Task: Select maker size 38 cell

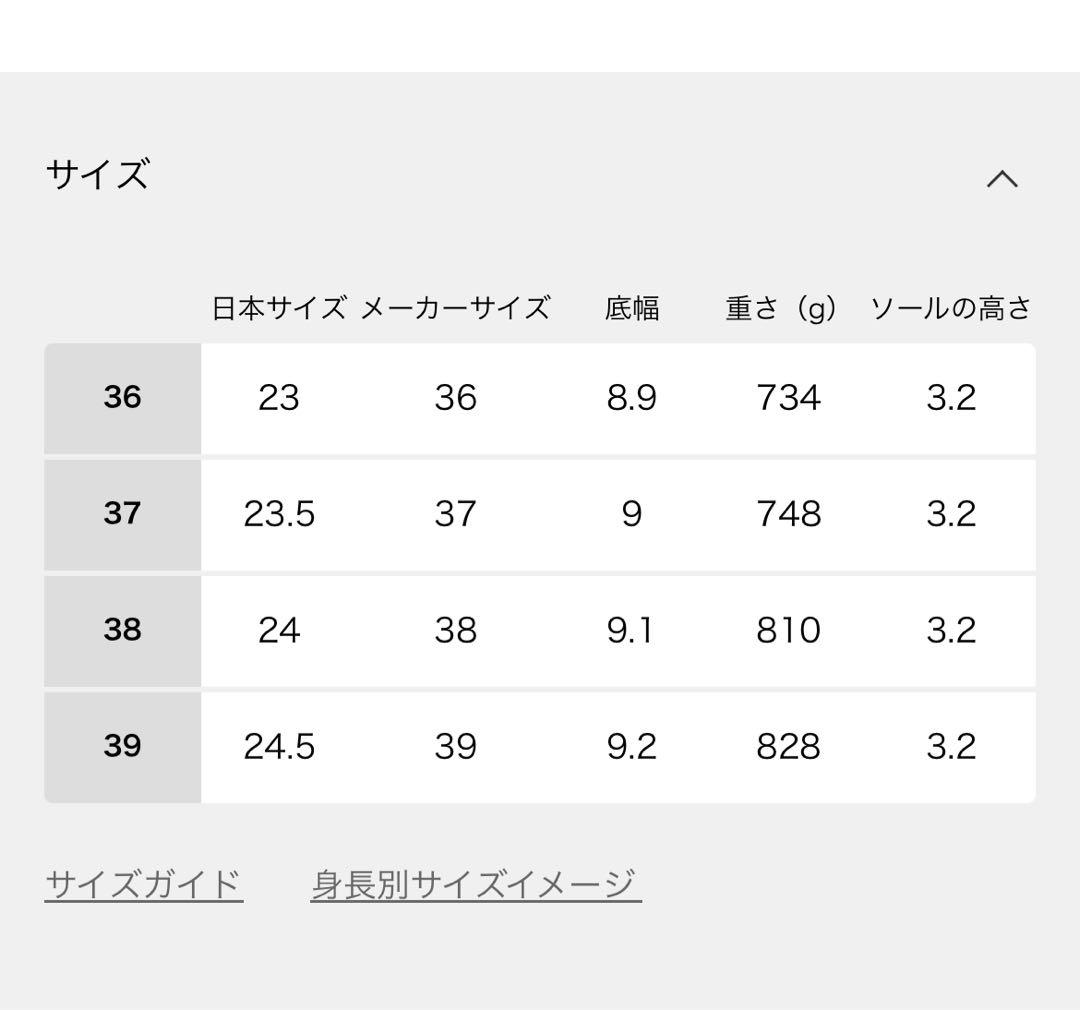Action: (457, 630)
